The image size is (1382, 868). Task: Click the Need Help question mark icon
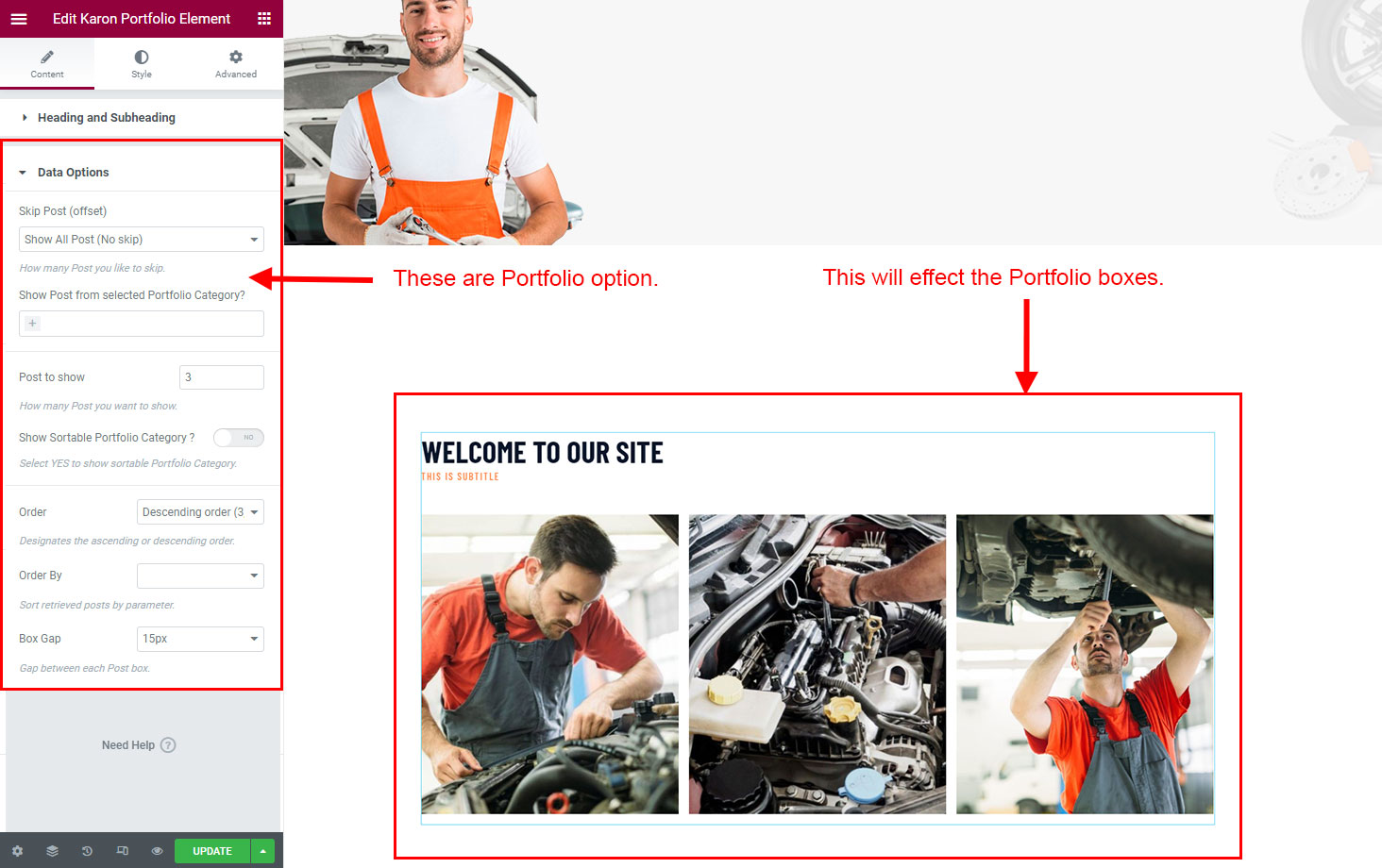(x=168, y=745)
